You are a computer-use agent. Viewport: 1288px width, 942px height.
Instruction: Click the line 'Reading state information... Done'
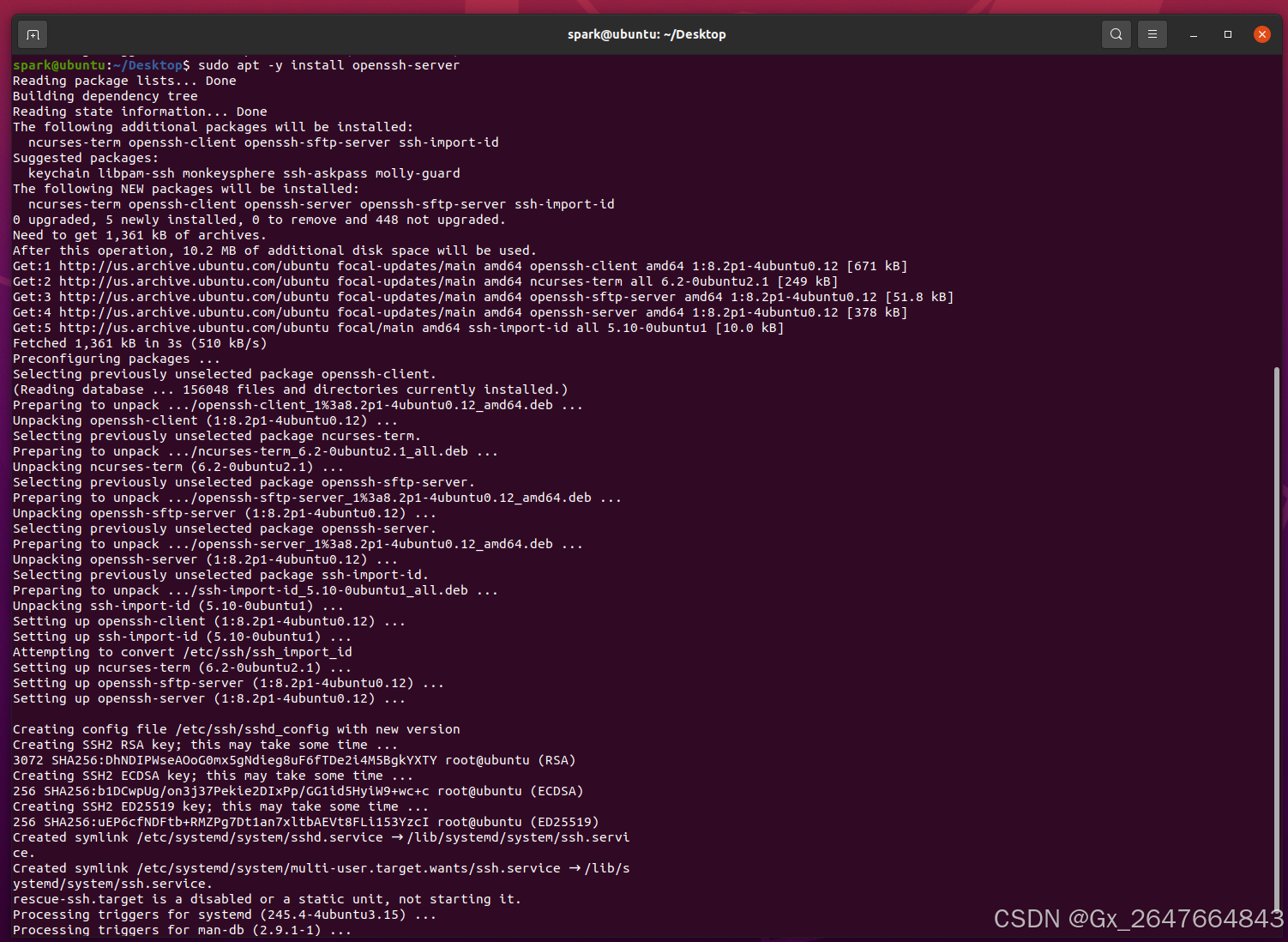click(140, 112)
